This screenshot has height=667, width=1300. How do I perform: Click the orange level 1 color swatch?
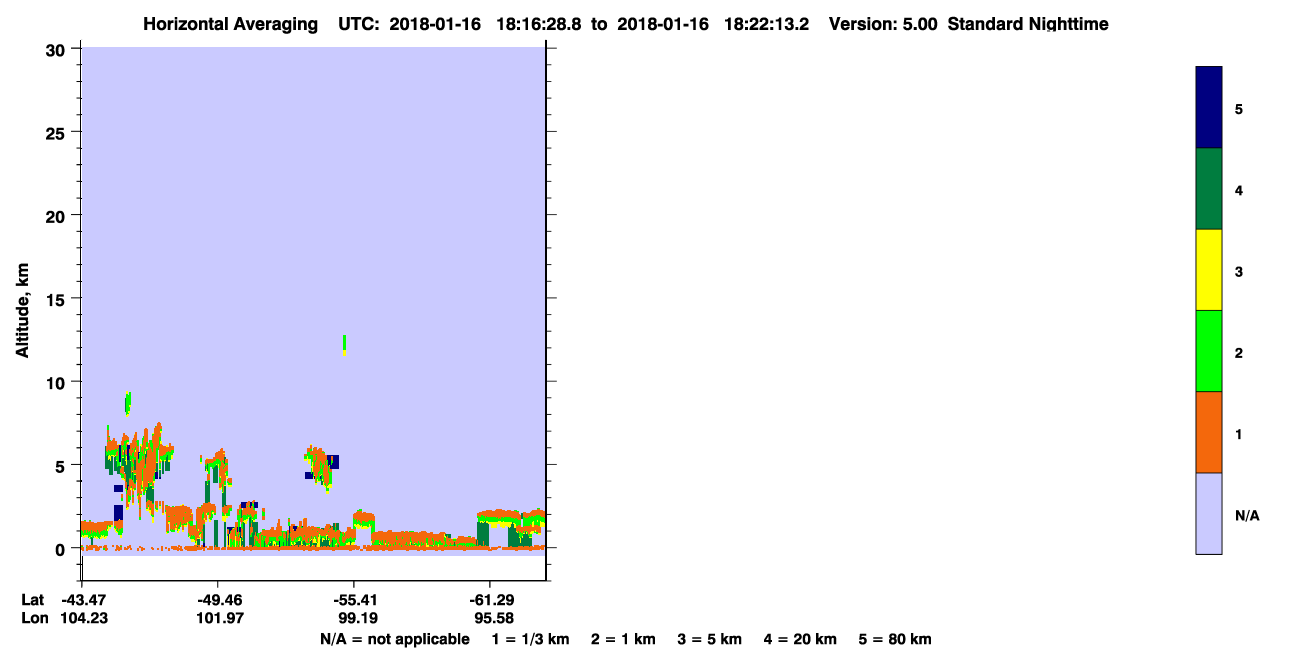coord(1209,432)
